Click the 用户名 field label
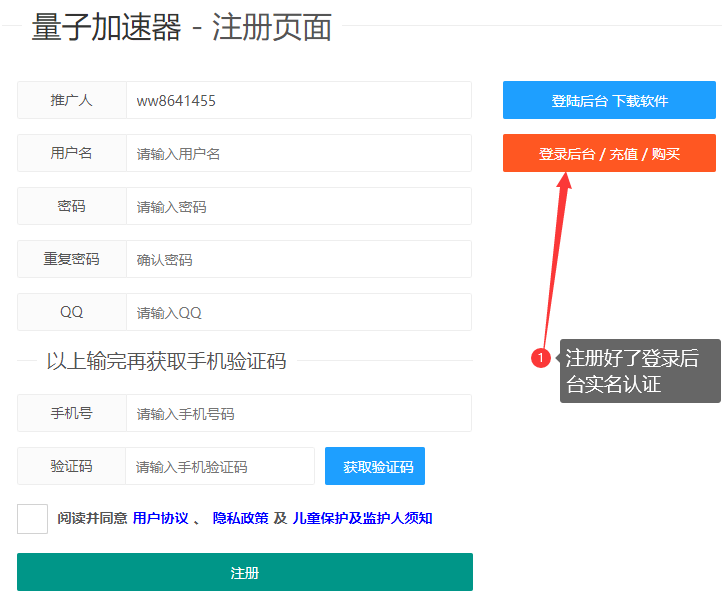 71,153
